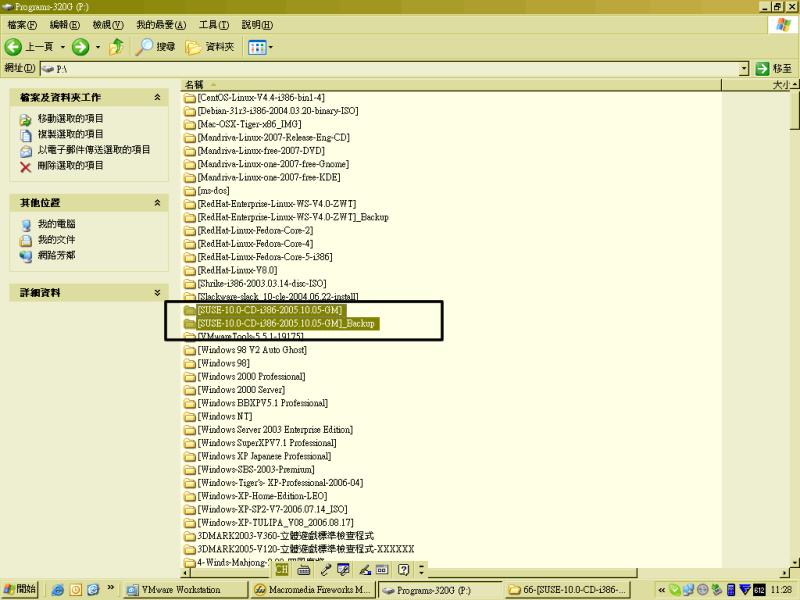Launch Internet Explorer from quick launch

coord(58,590)
